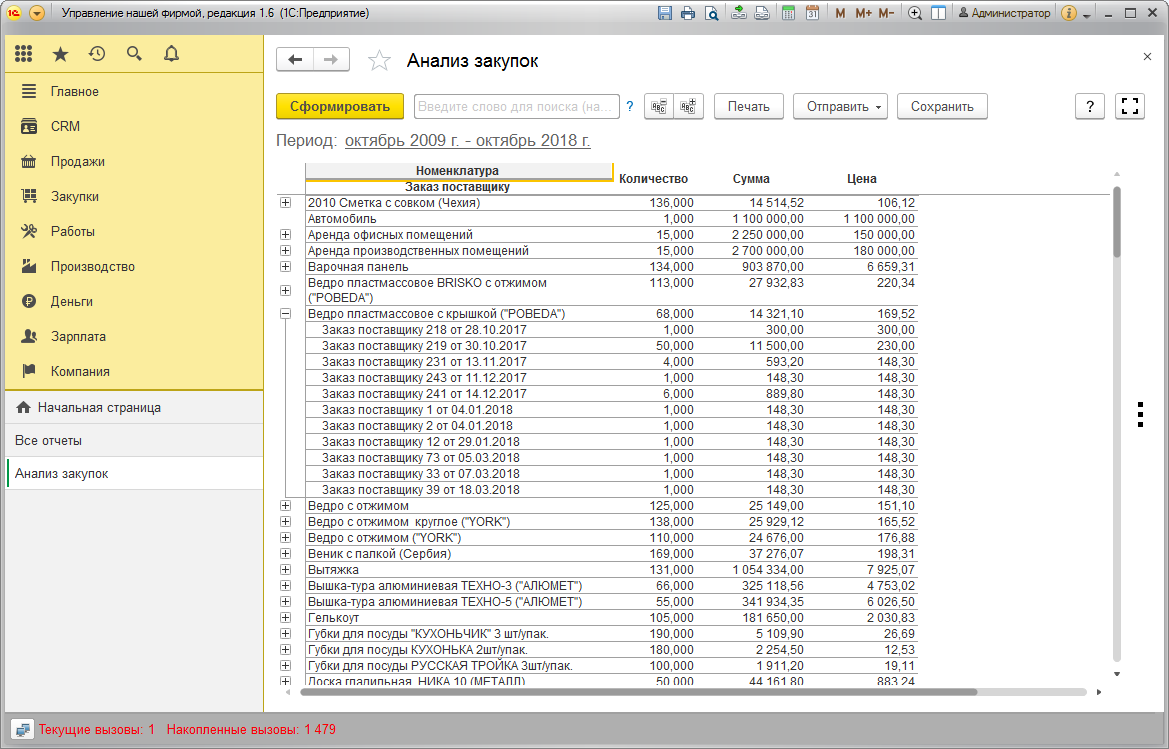Navigate back with the left arrow
The height and width of the screenshot is (749, 1169).
[x=295, y=60]
